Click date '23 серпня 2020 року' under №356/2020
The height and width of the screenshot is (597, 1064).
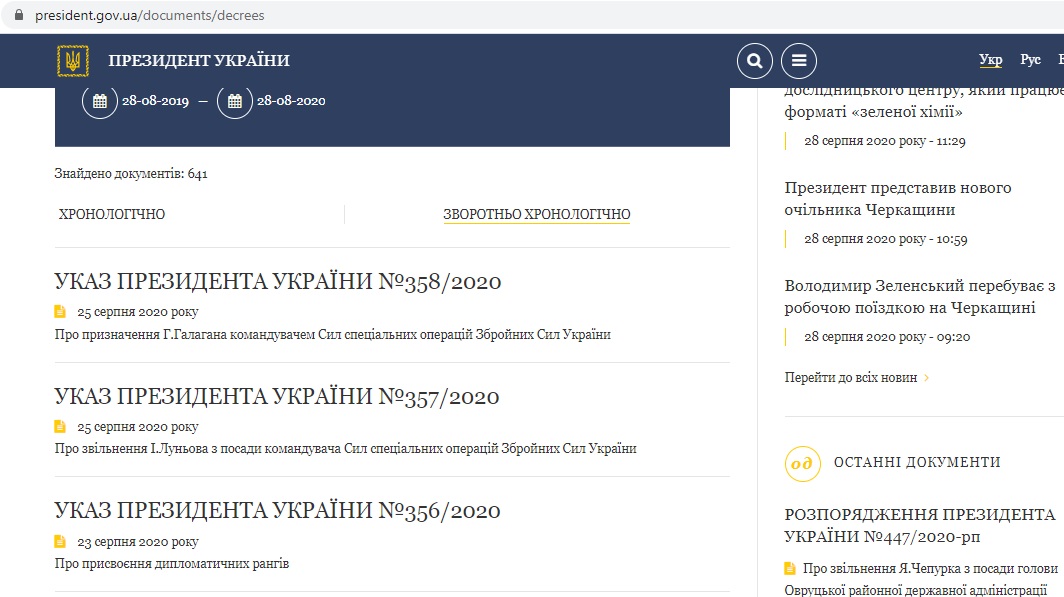(x=138, y=542)
